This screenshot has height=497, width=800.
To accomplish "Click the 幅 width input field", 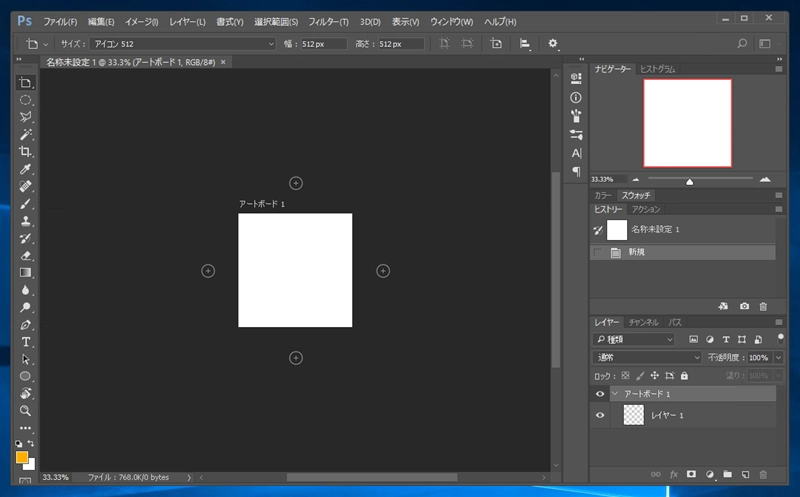I will click(x=322, y=44).
